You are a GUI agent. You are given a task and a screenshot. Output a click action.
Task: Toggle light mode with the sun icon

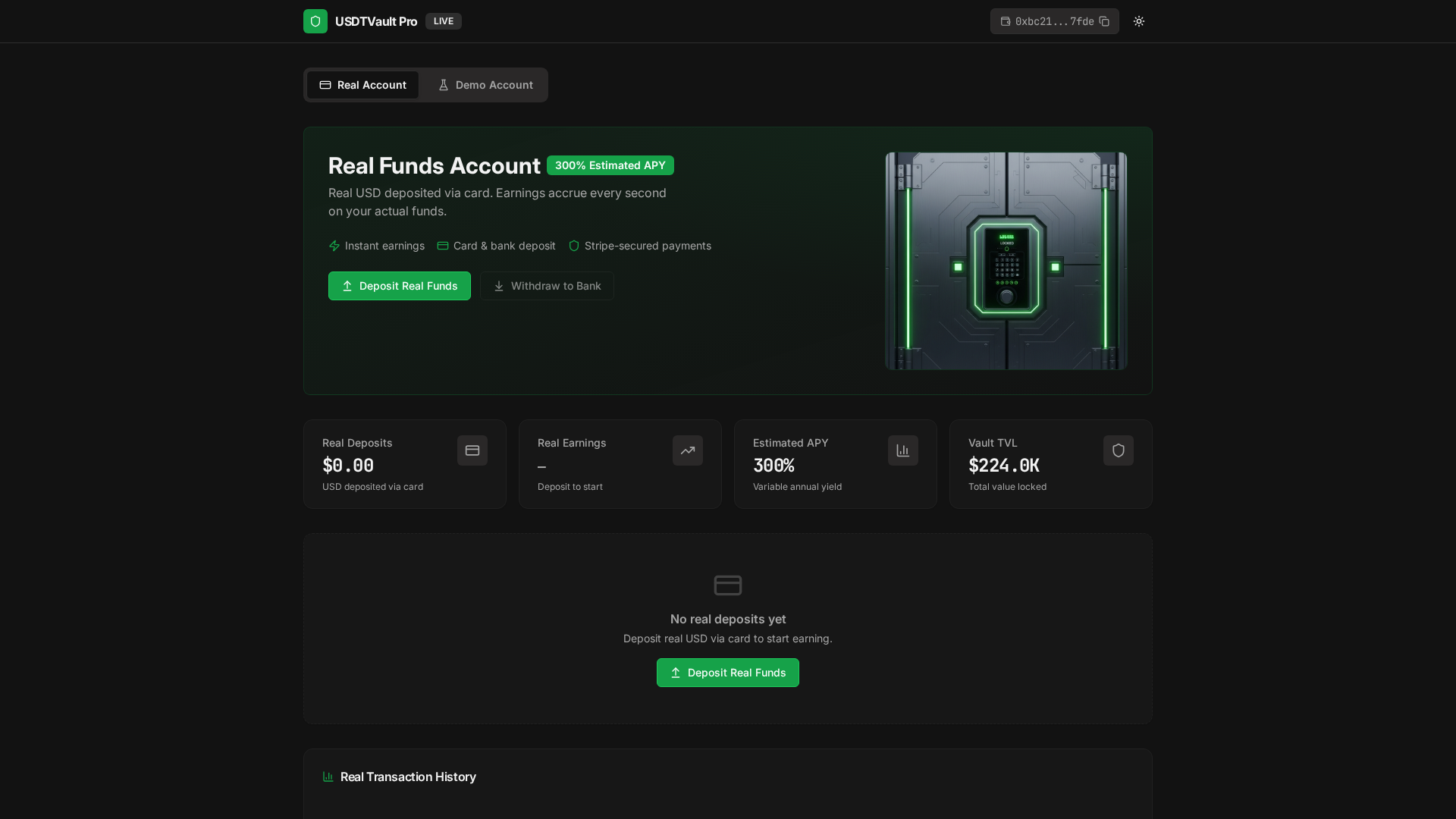coord(1138,21)
